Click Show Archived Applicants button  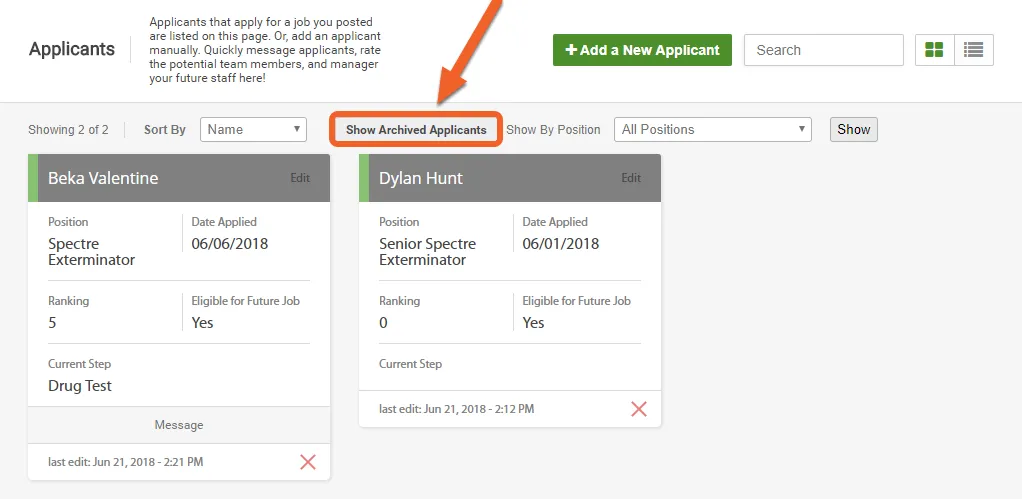tap(416, 130)
